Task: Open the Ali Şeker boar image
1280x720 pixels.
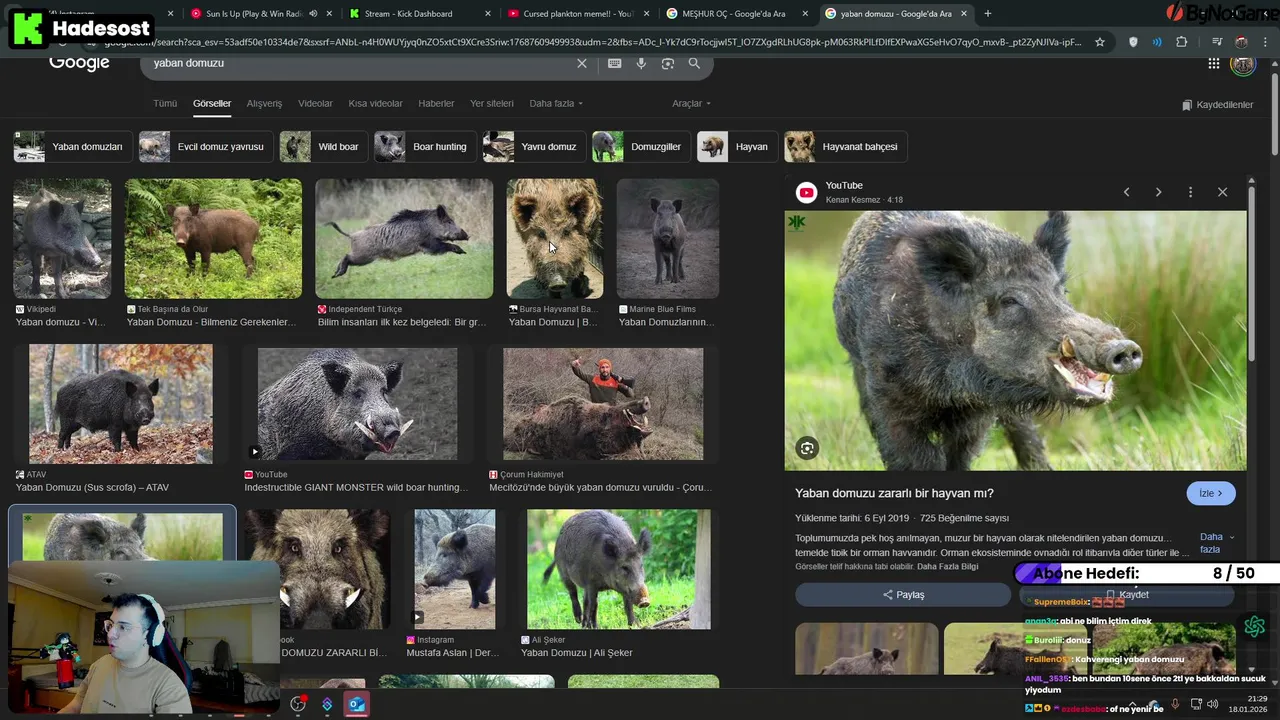Action: (x=619, y=569)
